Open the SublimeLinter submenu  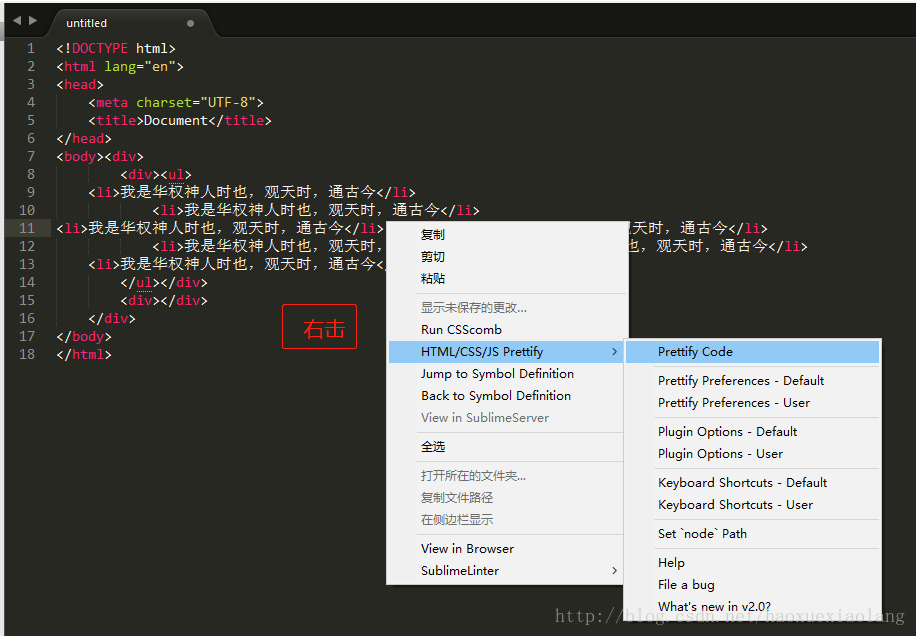(x=507, y=571)
